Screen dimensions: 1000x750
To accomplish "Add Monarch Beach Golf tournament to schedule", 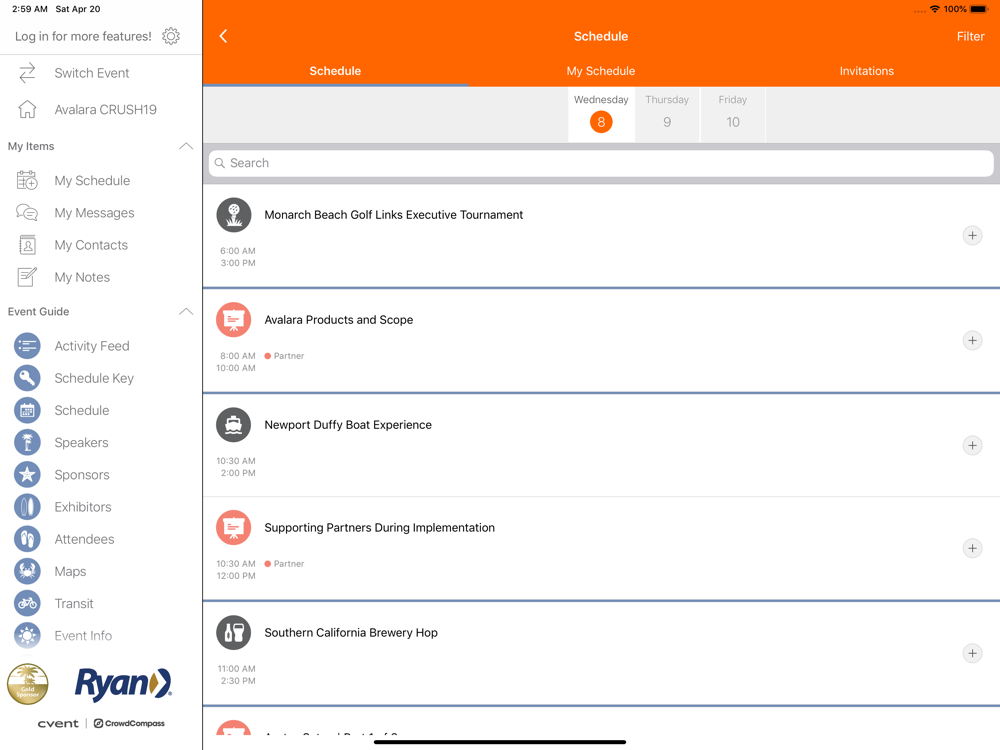I will [x=972, y=235].
